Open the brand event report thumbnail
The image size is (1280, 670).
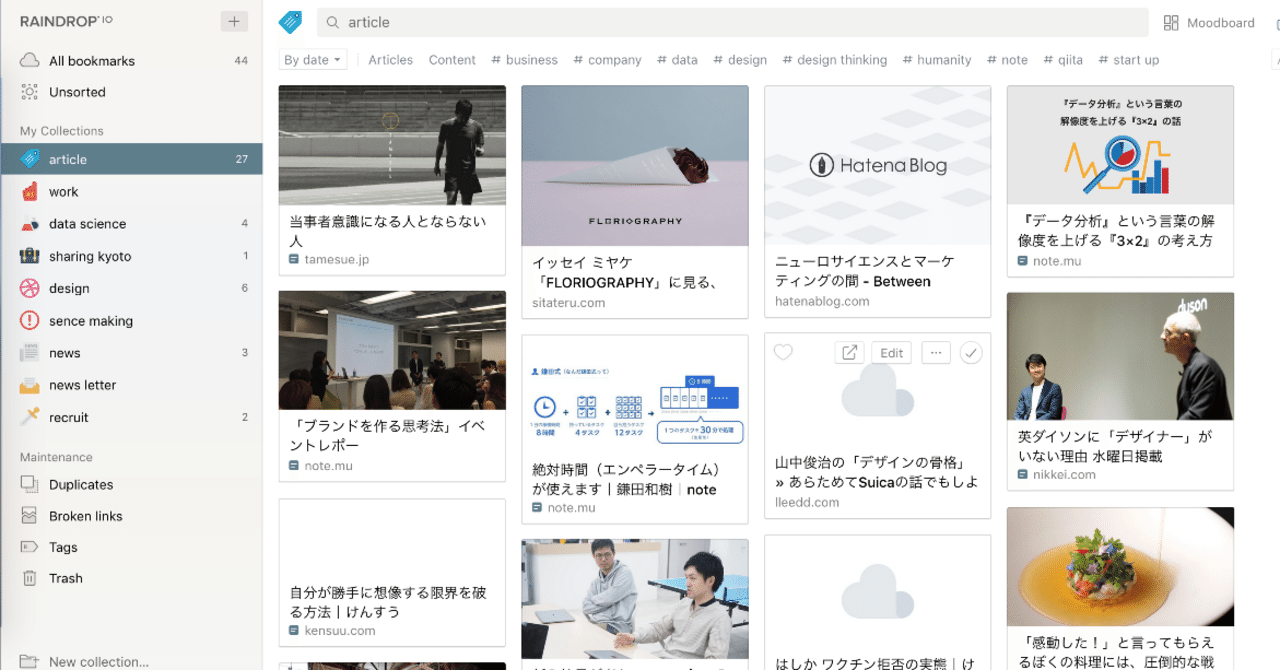click(392, 350)
